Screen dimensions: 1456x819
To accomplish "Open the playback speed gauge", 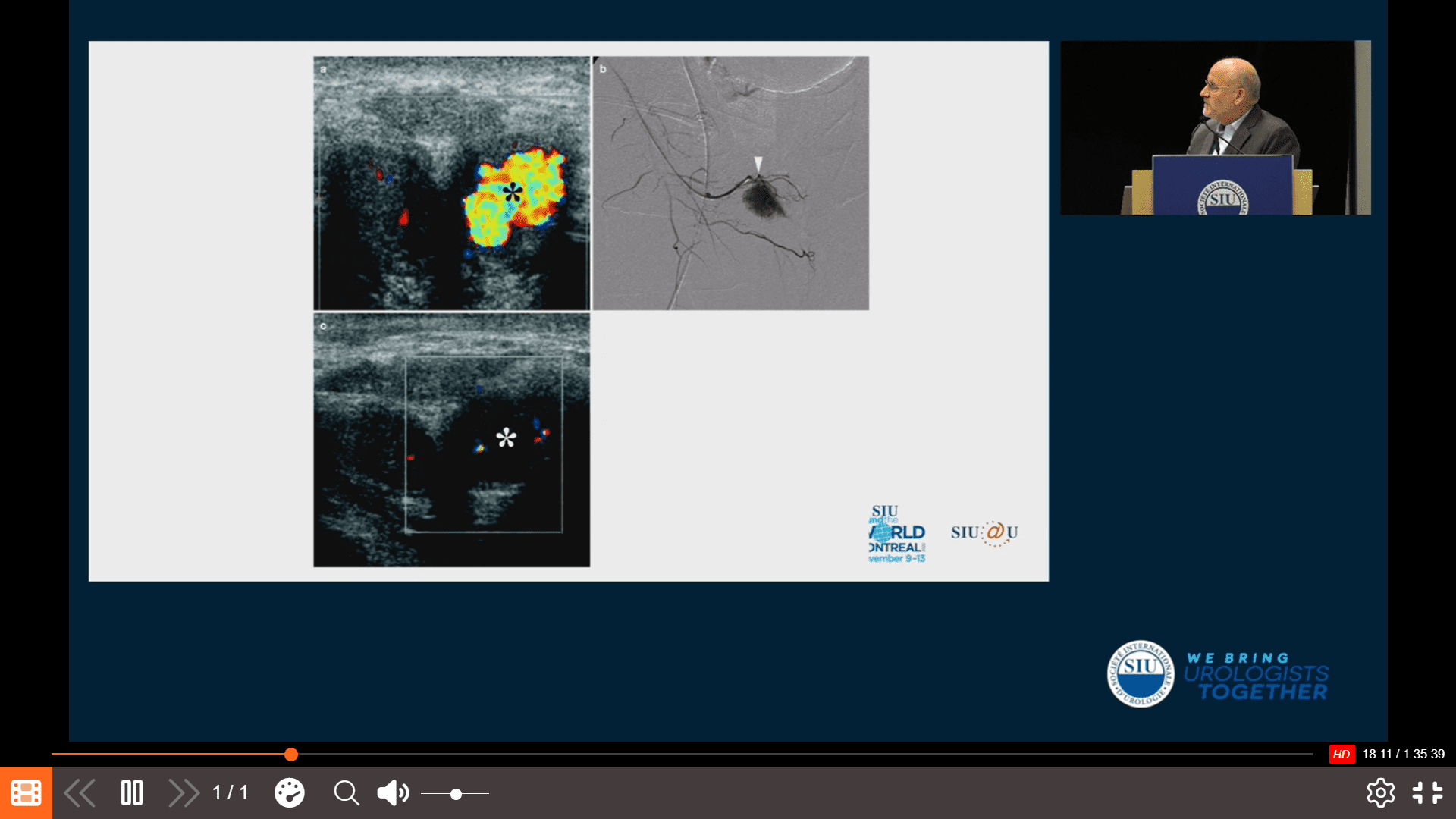I will point(289,793).
